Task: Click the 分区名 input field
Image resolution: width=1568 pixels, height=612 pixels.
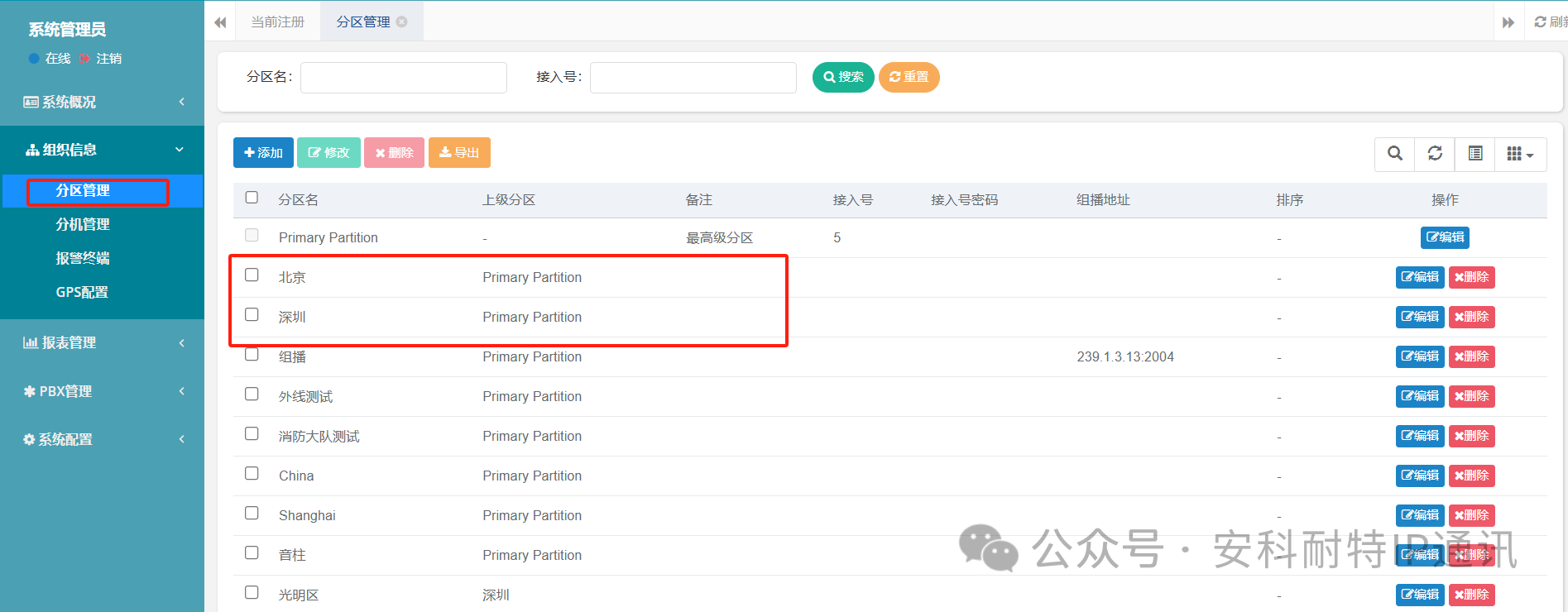Action: tap(404, 78)
